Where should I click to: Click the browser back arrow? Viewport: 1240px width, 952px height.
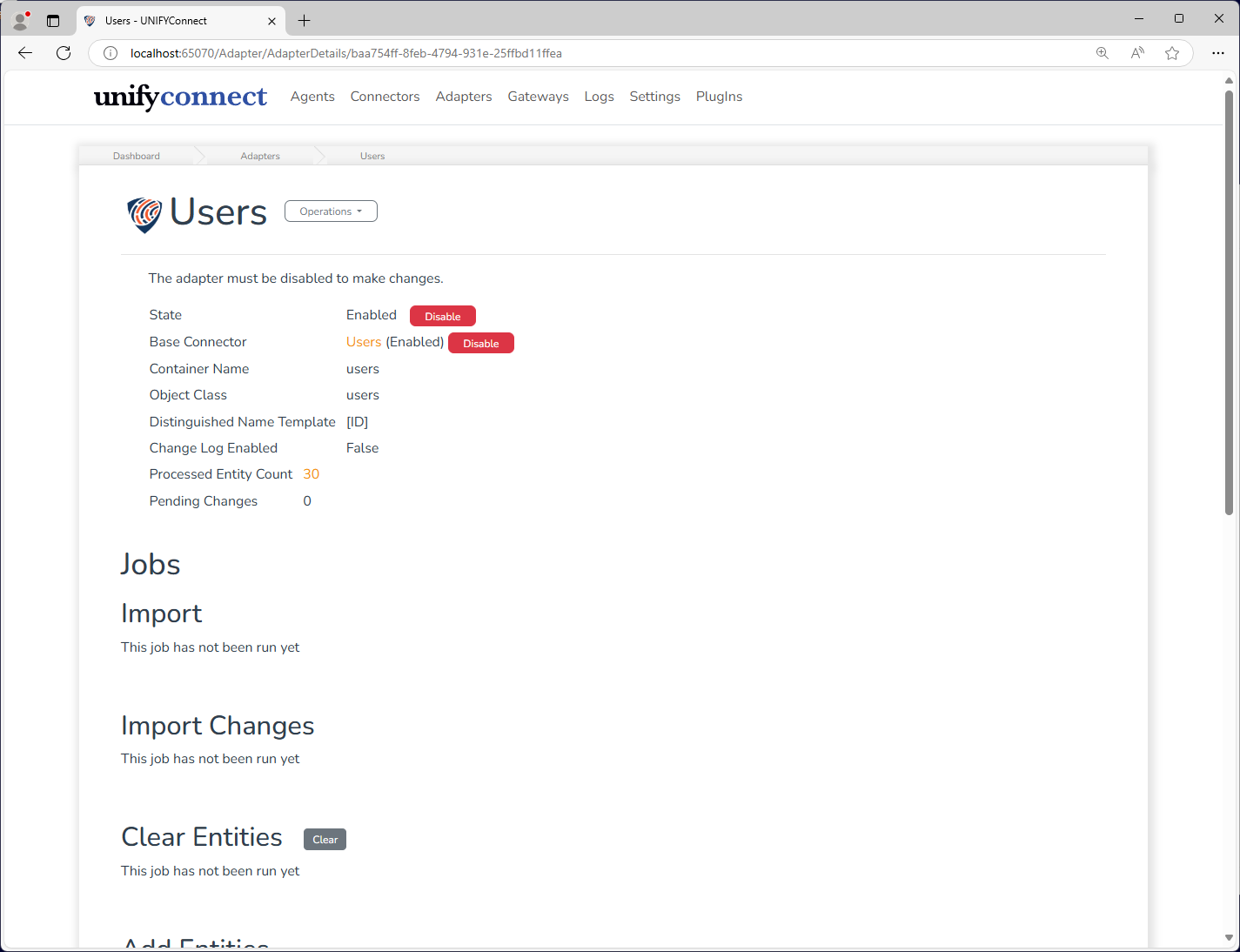click(25, 53)
